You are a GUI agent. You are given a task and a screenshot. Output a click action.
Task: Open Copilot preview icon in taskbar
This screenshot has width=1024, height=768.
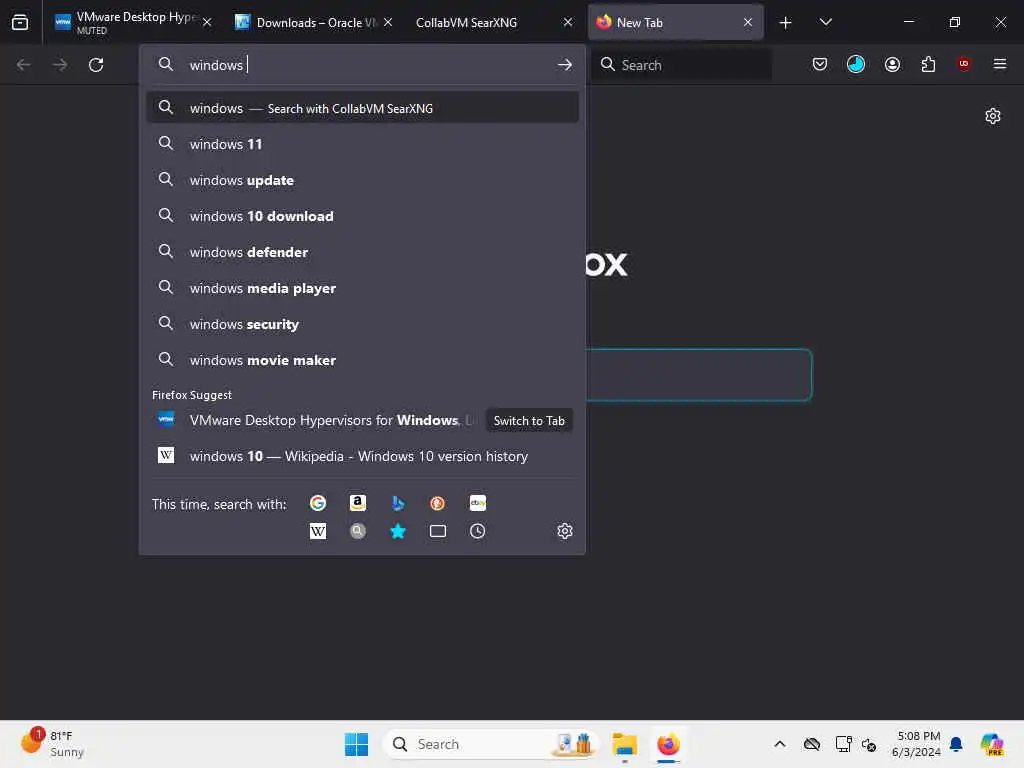pos(992,744)
